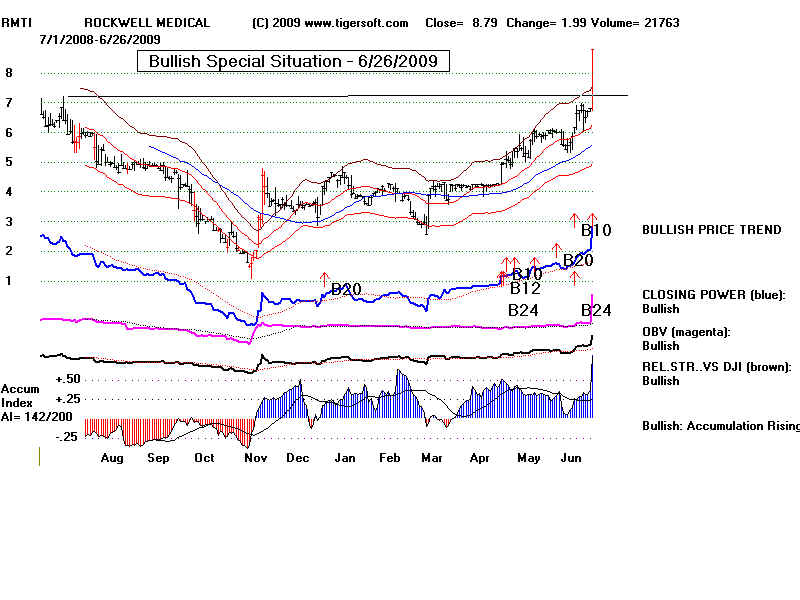Click the Bullish status under OBV
The image size is (800, 600).
[x=661, y=346]
